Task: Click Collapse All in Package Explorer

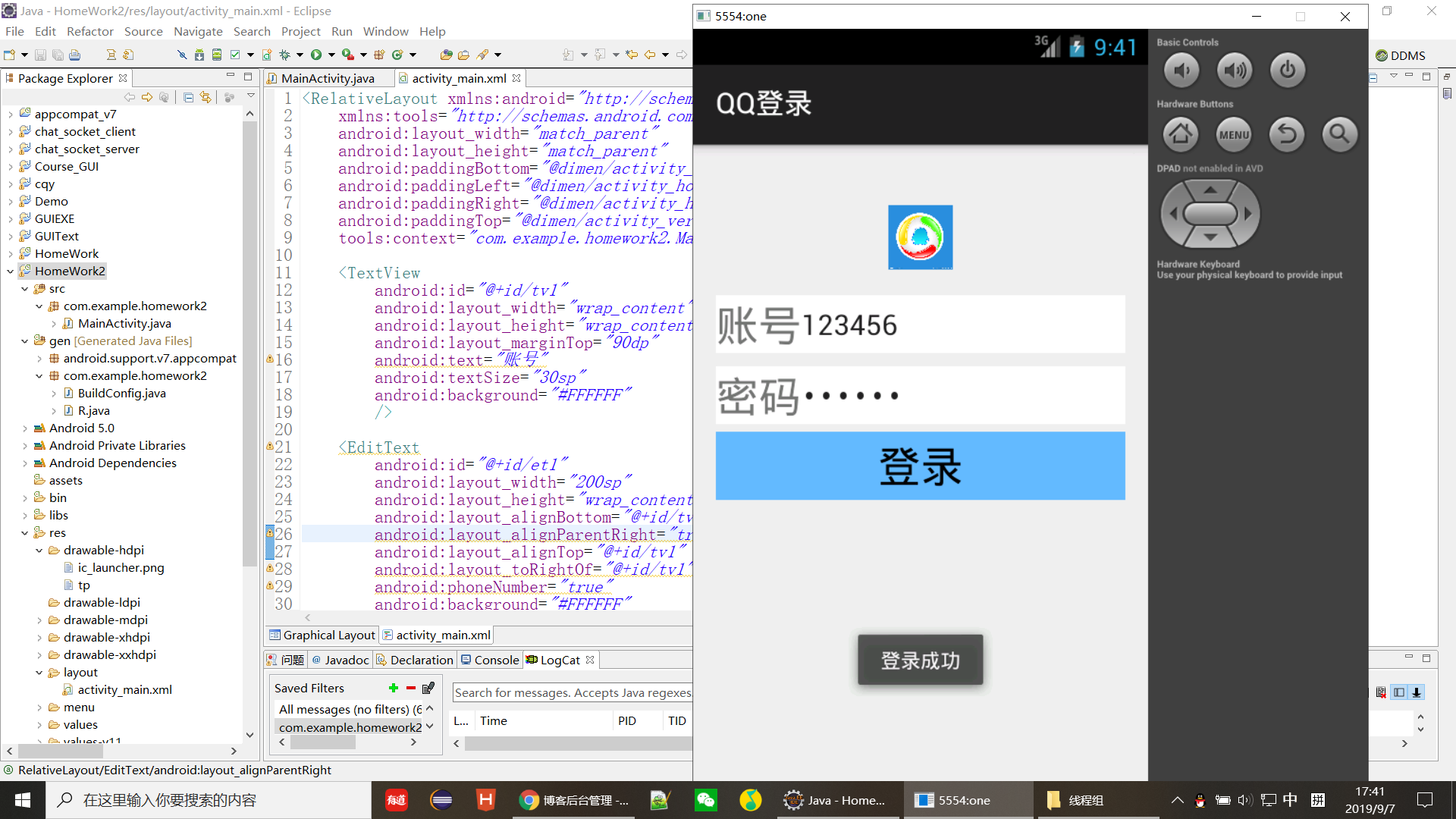Action: click(188, 97)
